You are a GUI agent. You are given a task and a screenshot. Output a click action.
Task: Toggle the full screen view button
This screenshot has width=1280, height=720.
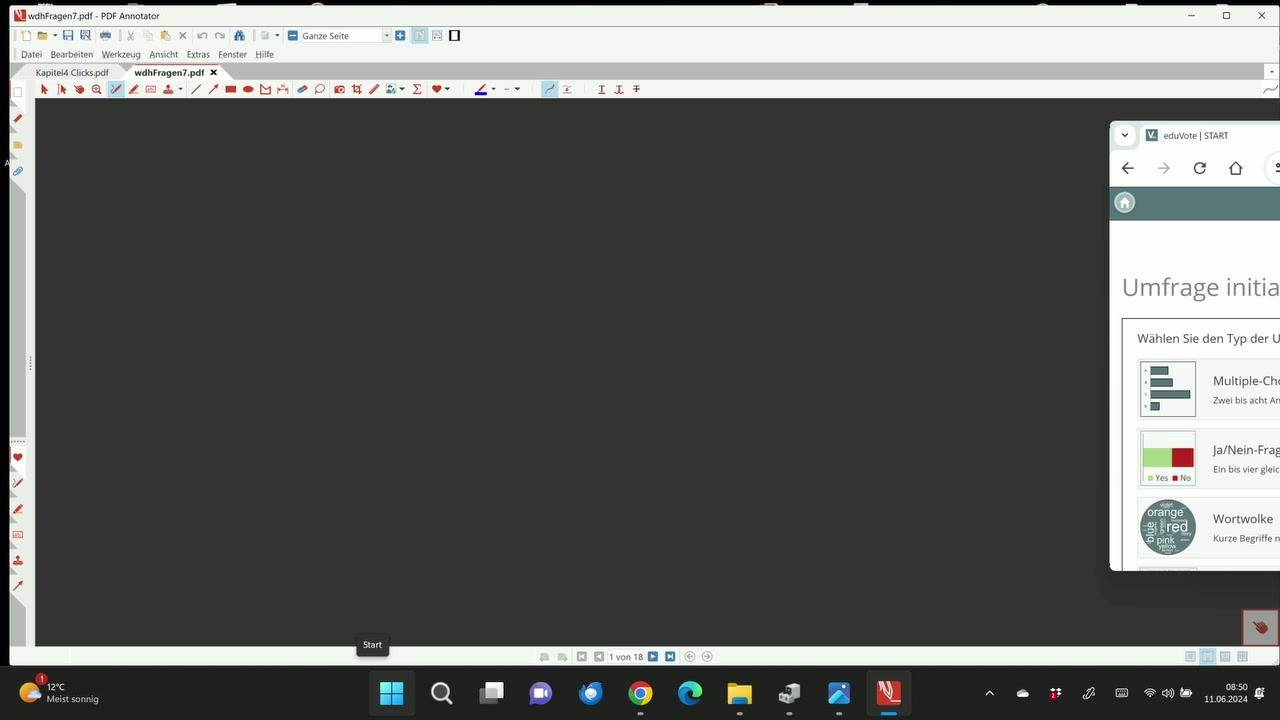click(x=455, y=36)
